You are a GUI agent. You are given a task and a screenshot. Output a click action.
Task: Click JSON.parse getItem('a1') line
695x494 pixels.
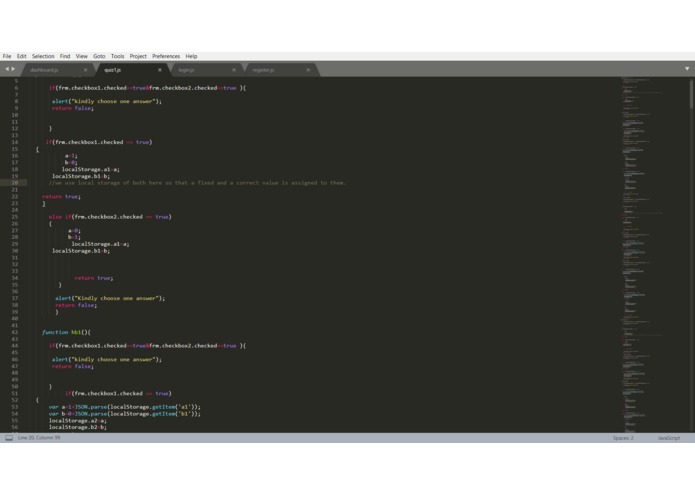(125, 407)
